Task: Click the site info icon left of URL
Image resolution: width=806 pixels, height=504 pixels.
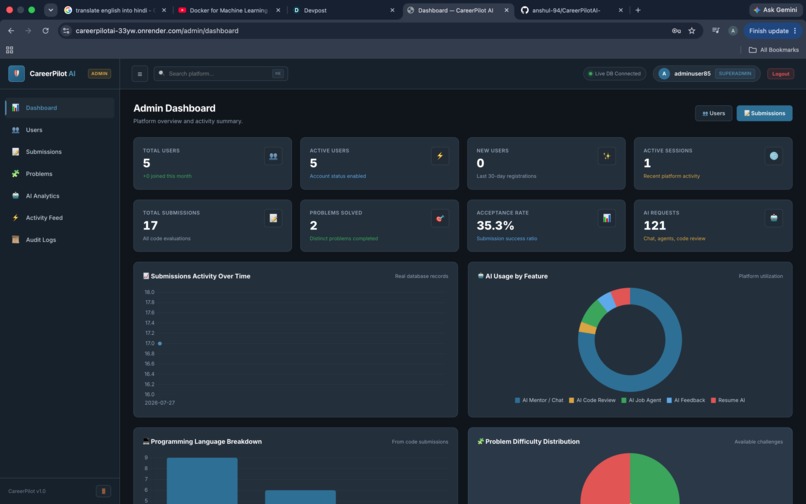Action: tap(66, 31)
